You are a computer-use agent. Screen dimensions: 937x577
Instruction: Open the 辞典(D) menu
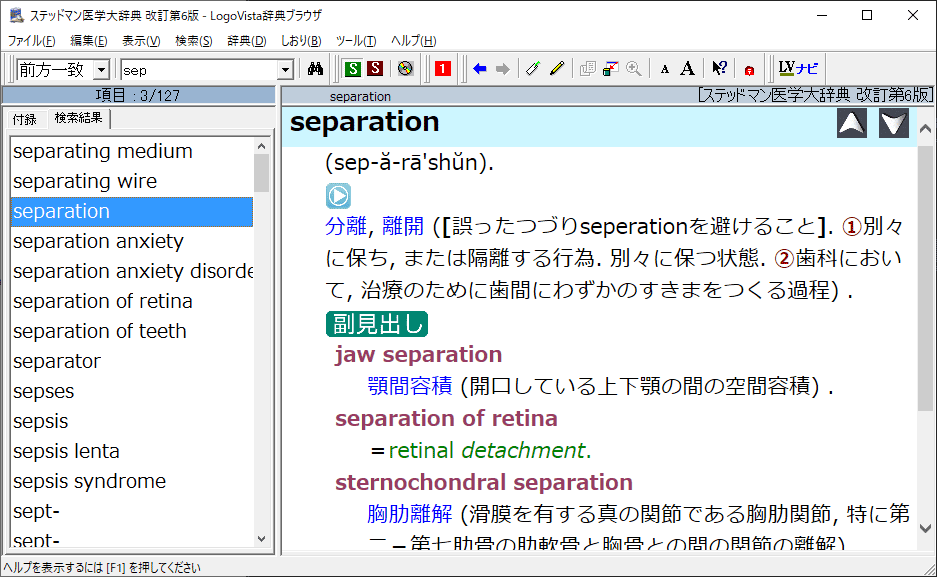(x=246, y=41)
